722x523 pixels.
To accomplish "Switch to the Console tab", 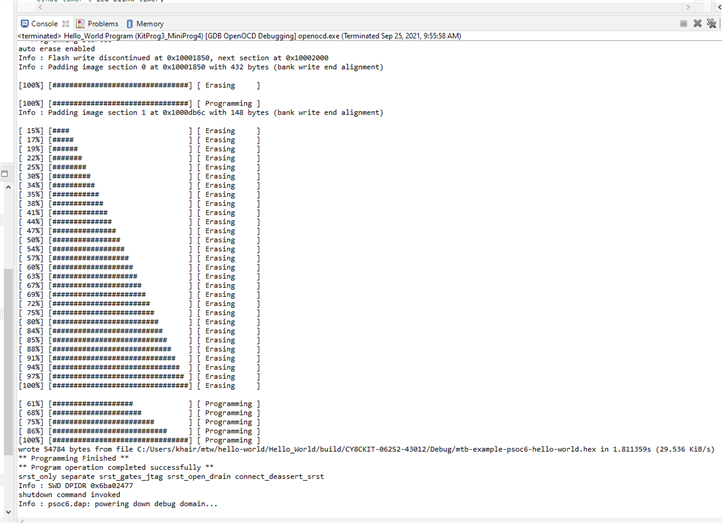I will click(x=44, y=23).
